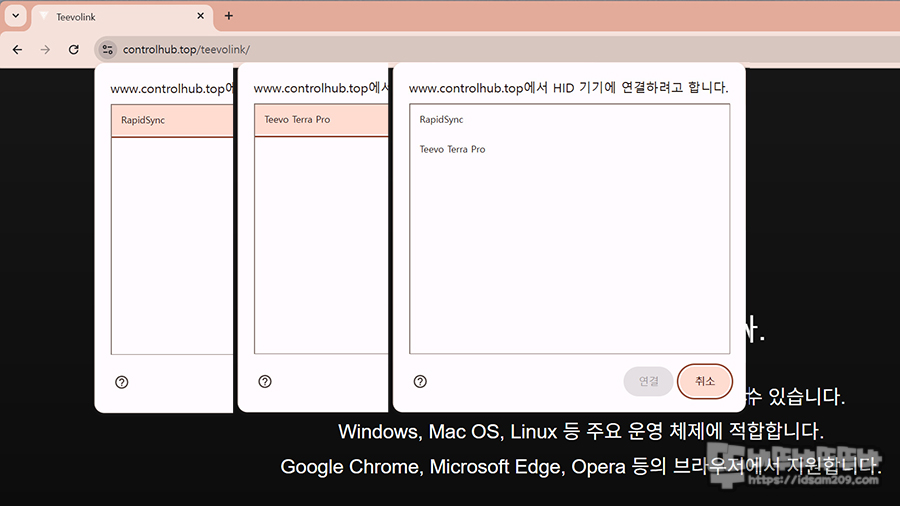900x506 pixels.
Task: Choose Teevo Terra Pro in right HID dialog
Action: 569,149
